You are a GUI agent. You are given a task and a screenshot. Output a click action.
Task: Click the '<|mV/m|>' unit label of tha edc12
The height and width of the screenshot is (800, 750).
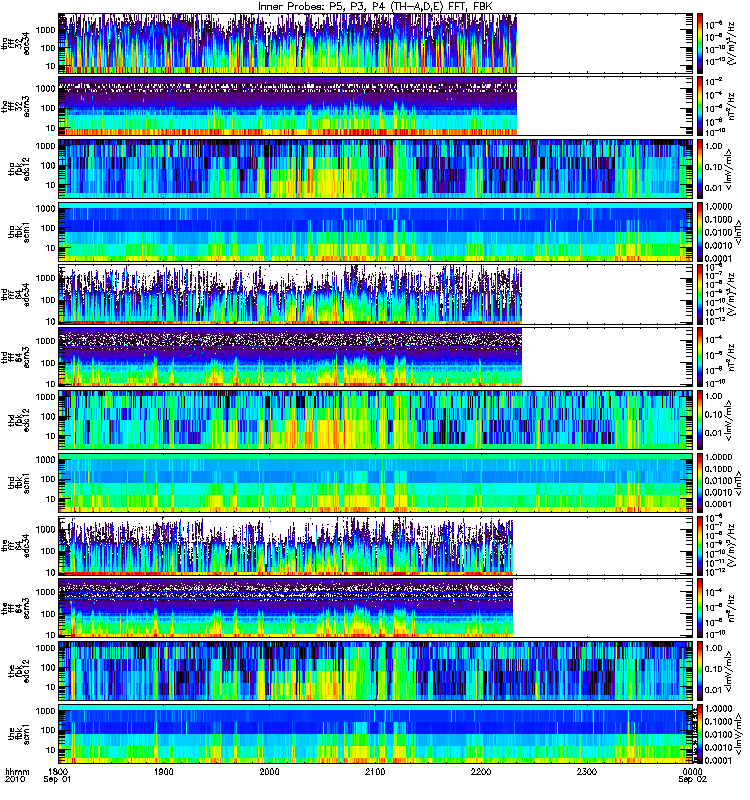[729, 169]
